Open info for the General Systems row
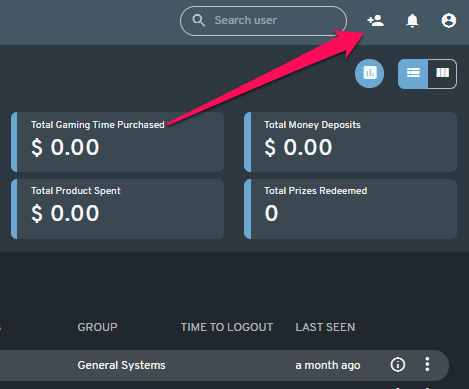The width and height of the screenshot is (469, 389). click(398, 364)
